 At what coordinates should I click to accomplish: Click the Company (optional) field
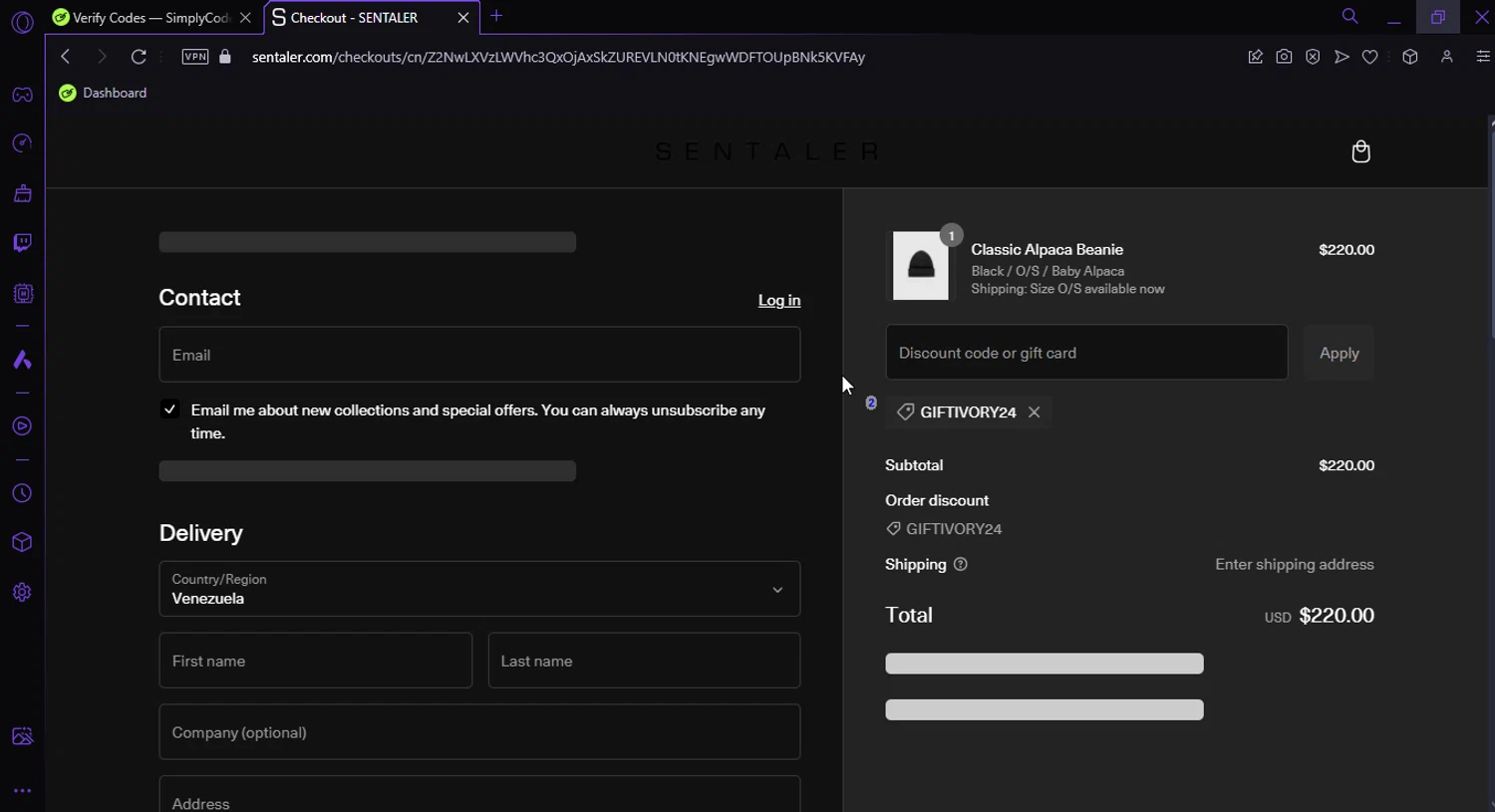point(479,732)
